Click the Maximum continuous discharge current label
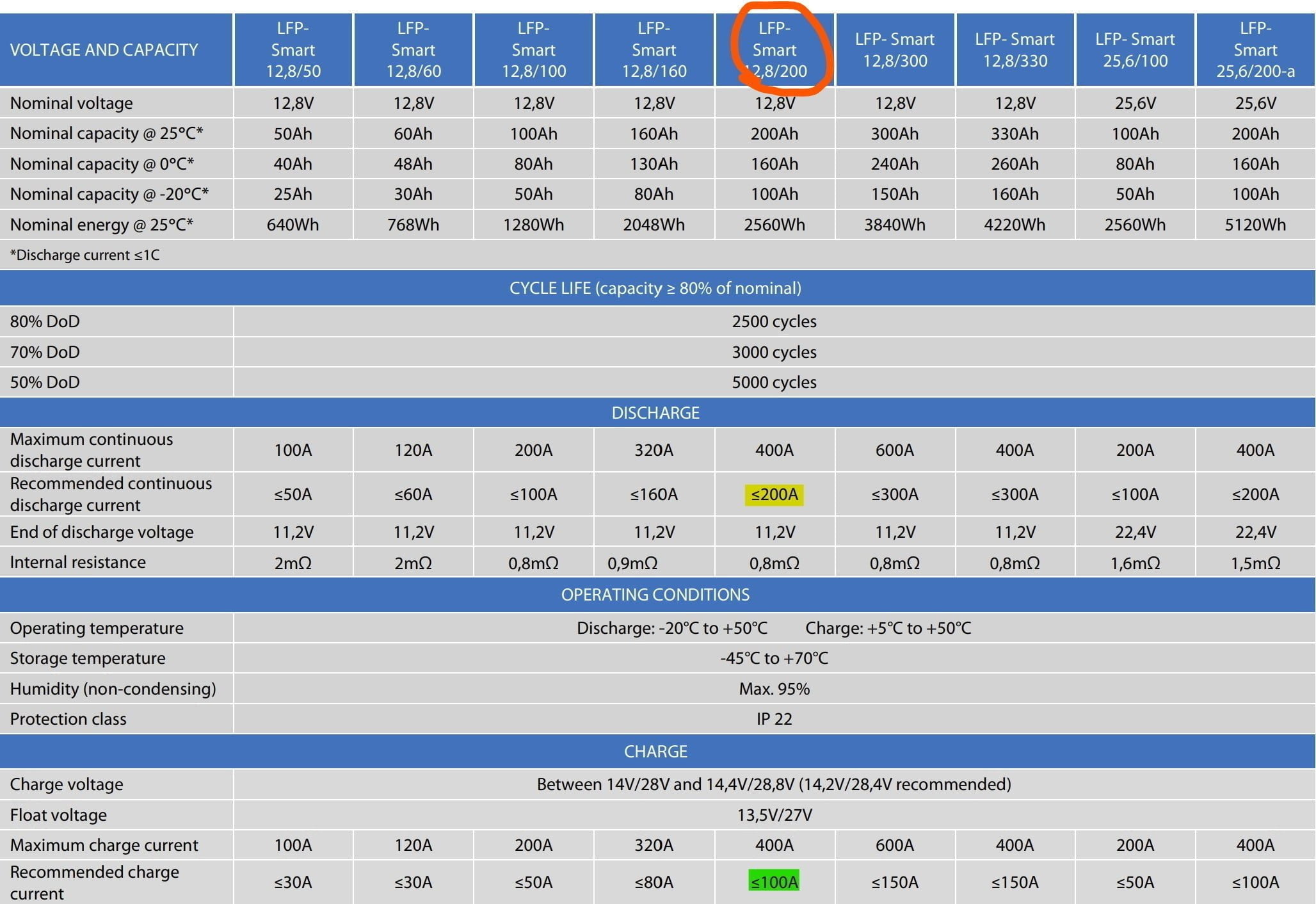 coord(92,450)
